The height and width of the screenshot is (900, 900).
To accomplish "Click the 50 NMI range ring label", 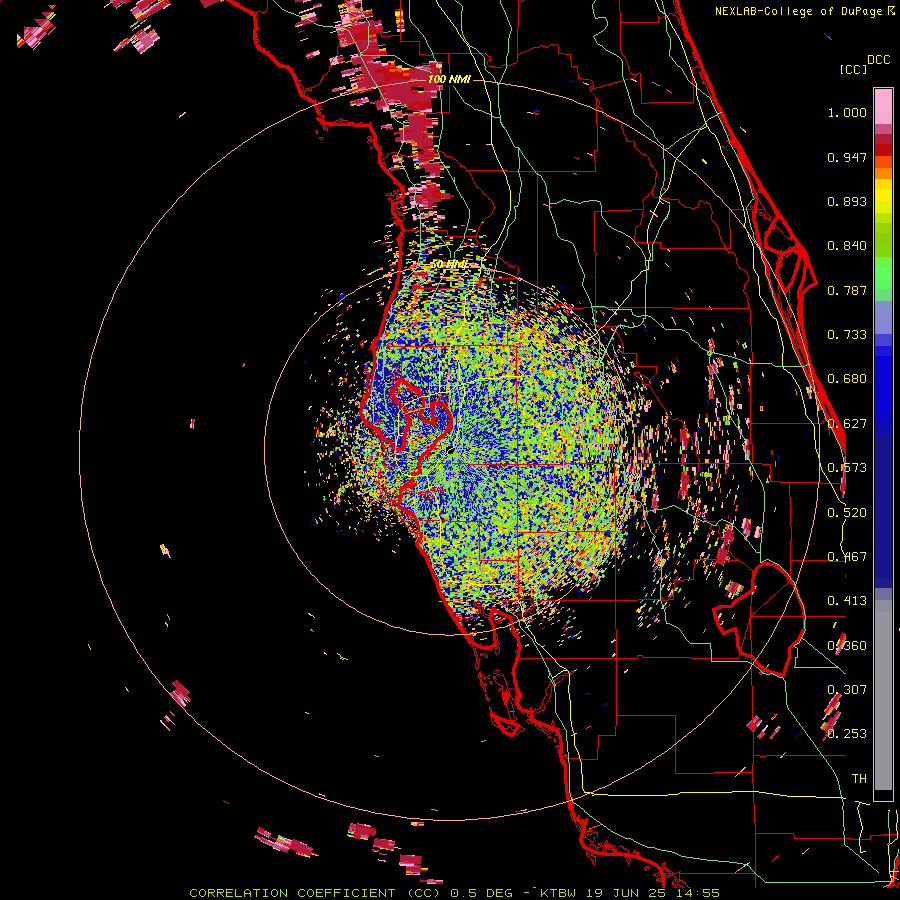I will [x=448, y=265].
